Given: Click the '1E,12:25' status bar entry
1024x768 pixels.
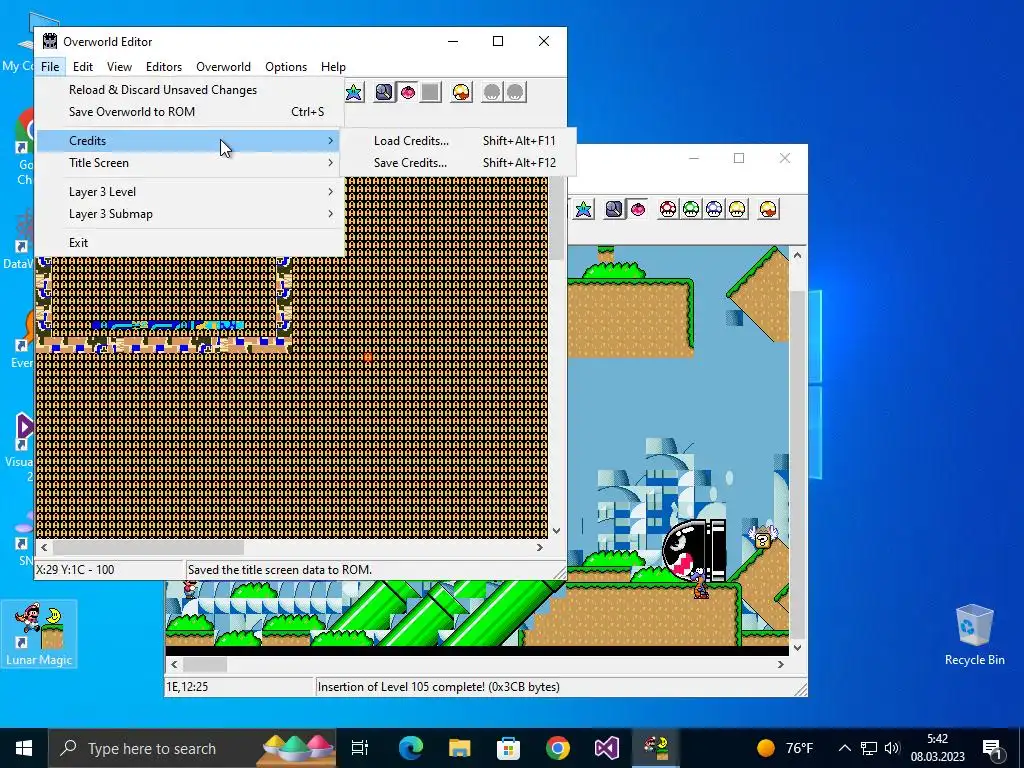Looking at the screenshot, I should 187,686.
